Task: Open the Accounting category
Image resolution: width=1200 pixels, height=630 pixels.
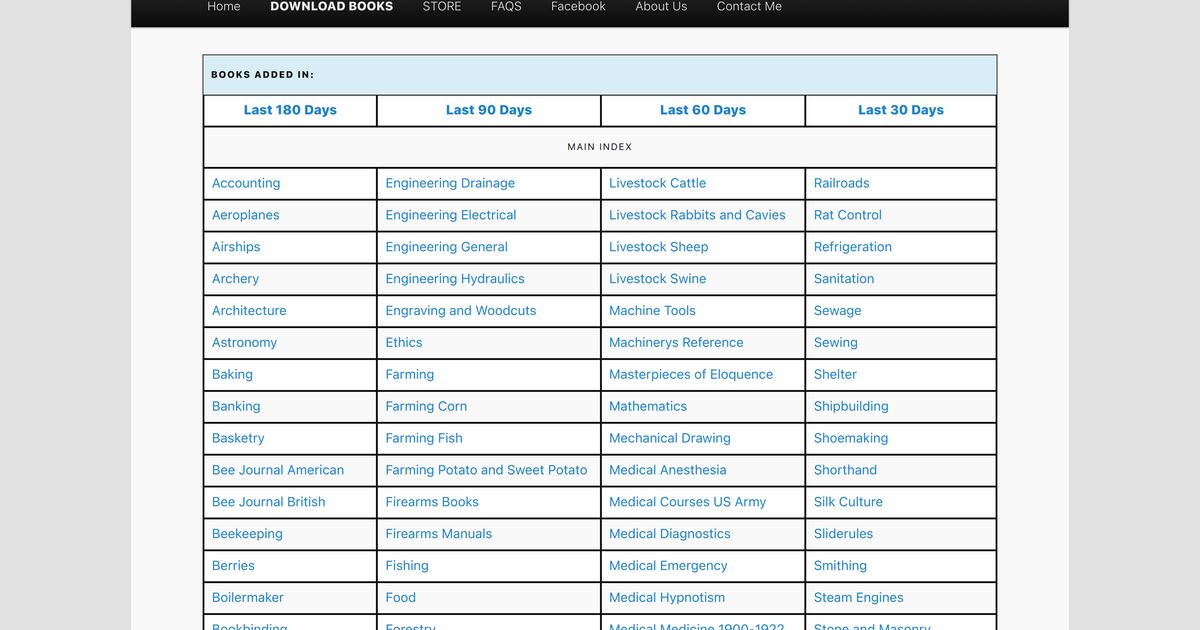Action: [246, 183]
